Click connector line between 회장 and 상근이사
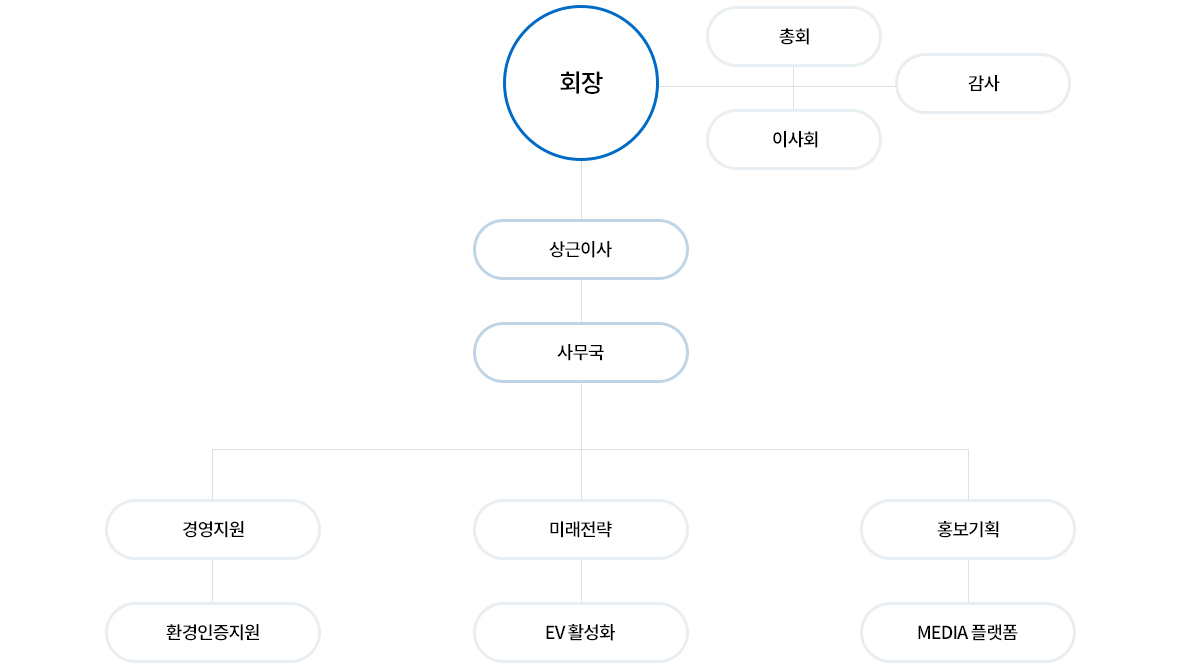Viewport: 1180px width, 669px height. coord(581,190)
